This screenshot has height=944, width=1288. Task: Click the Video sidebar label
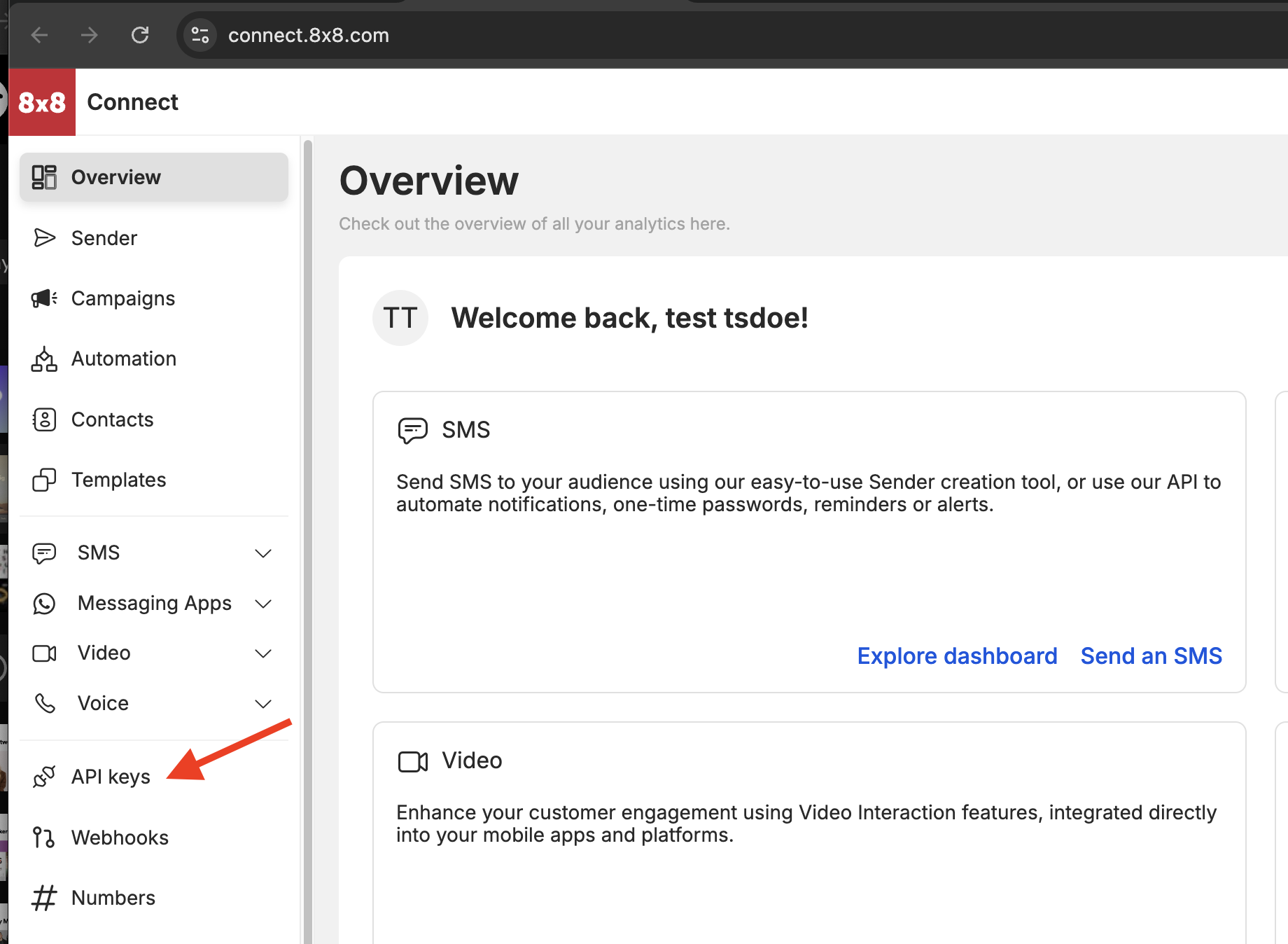[x=104, y=653]
